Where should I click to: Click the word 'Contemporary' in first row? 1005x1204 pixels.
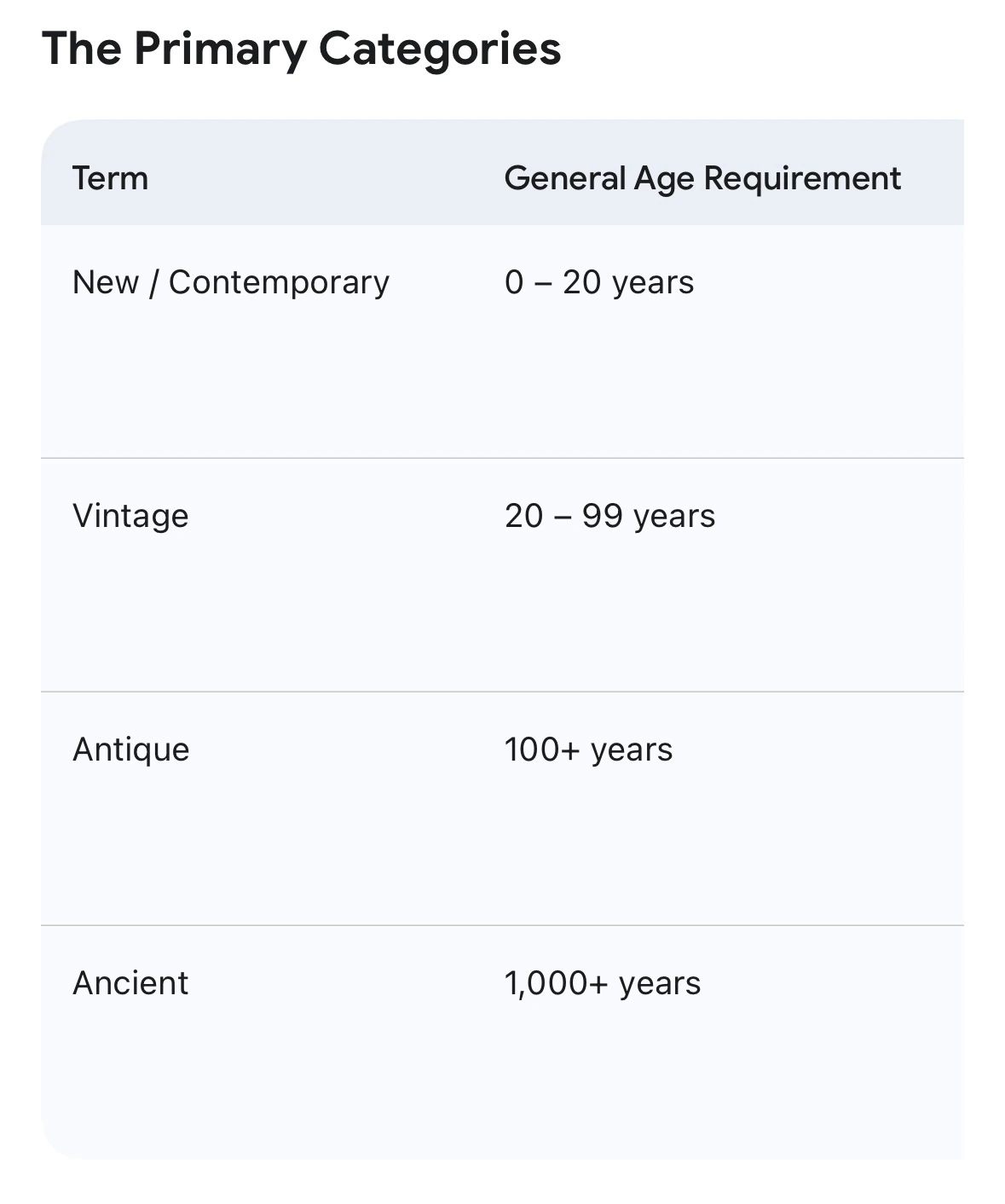[279, 282]
